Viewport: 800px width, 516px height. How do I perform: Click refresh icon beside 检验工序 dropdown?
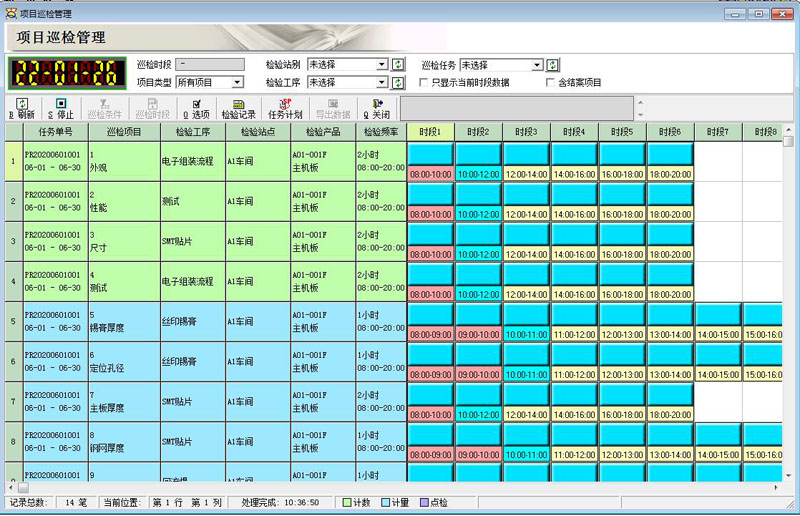pos(397,82)
